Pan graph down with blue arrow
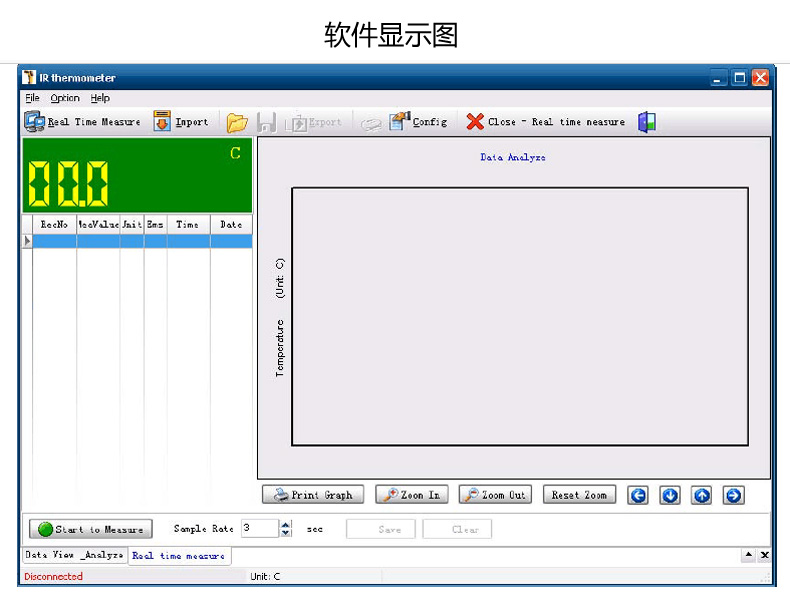 pyautogui.click(x=670, y=496)
